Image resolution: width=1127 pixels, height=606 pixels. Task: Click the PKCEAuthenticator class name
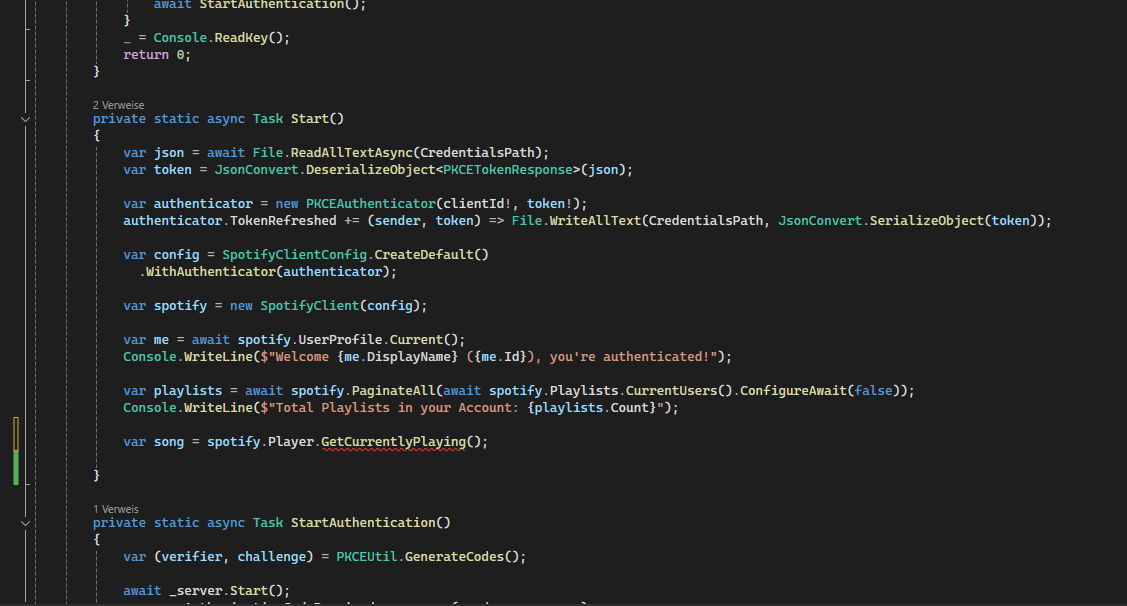point(371,203)
